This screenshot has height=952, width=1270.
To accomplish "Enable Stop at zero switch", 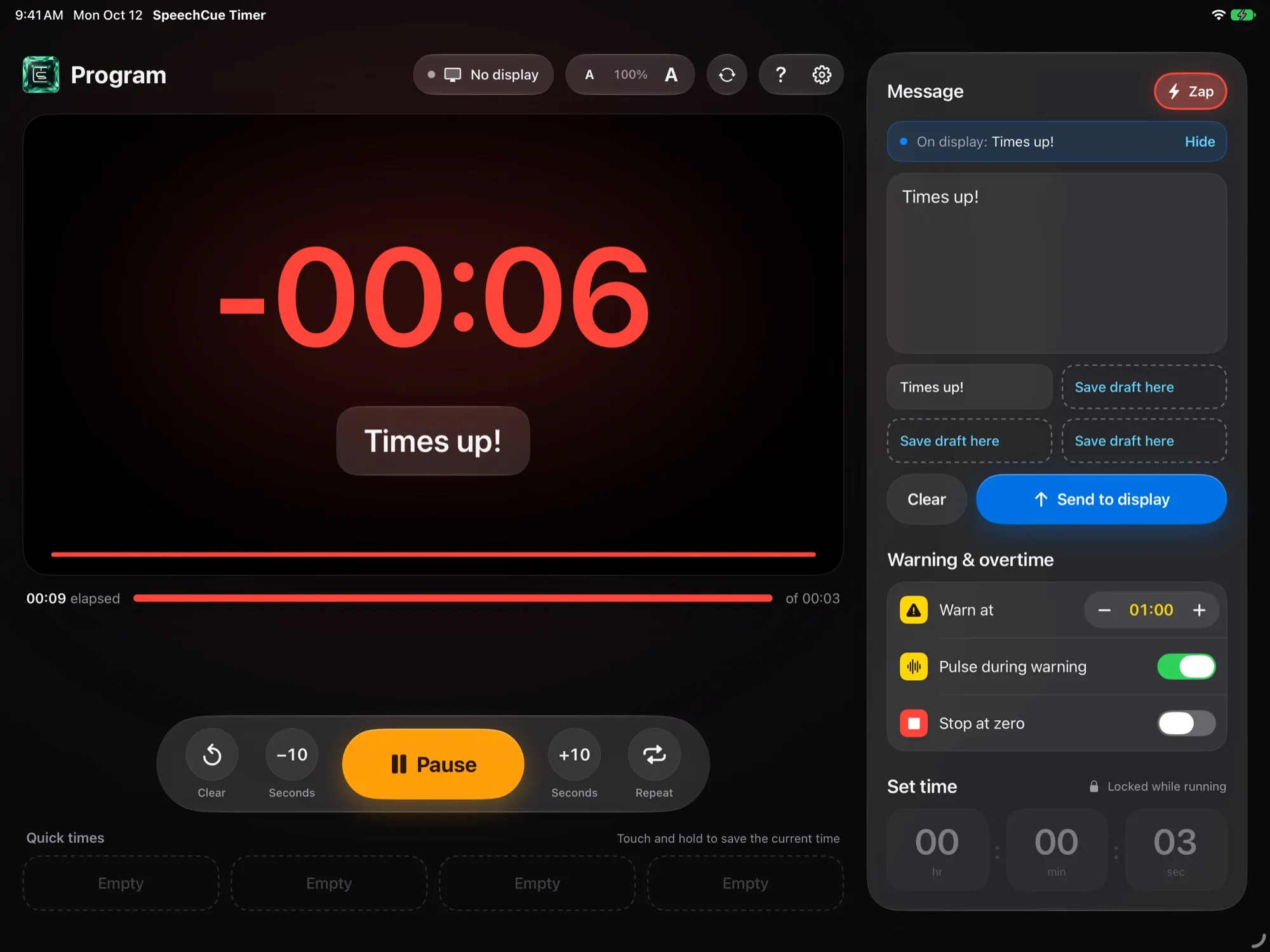I will point(1186,723).
